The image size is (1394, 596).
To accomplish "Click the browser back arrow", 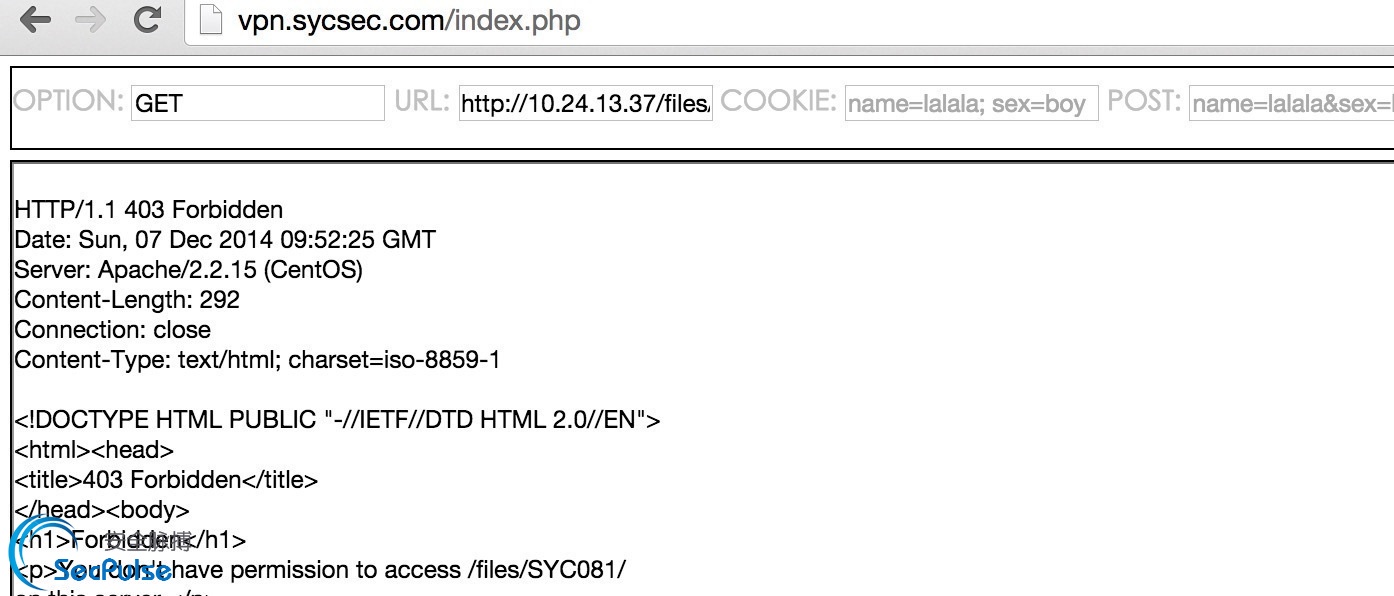I will [35, 20].
